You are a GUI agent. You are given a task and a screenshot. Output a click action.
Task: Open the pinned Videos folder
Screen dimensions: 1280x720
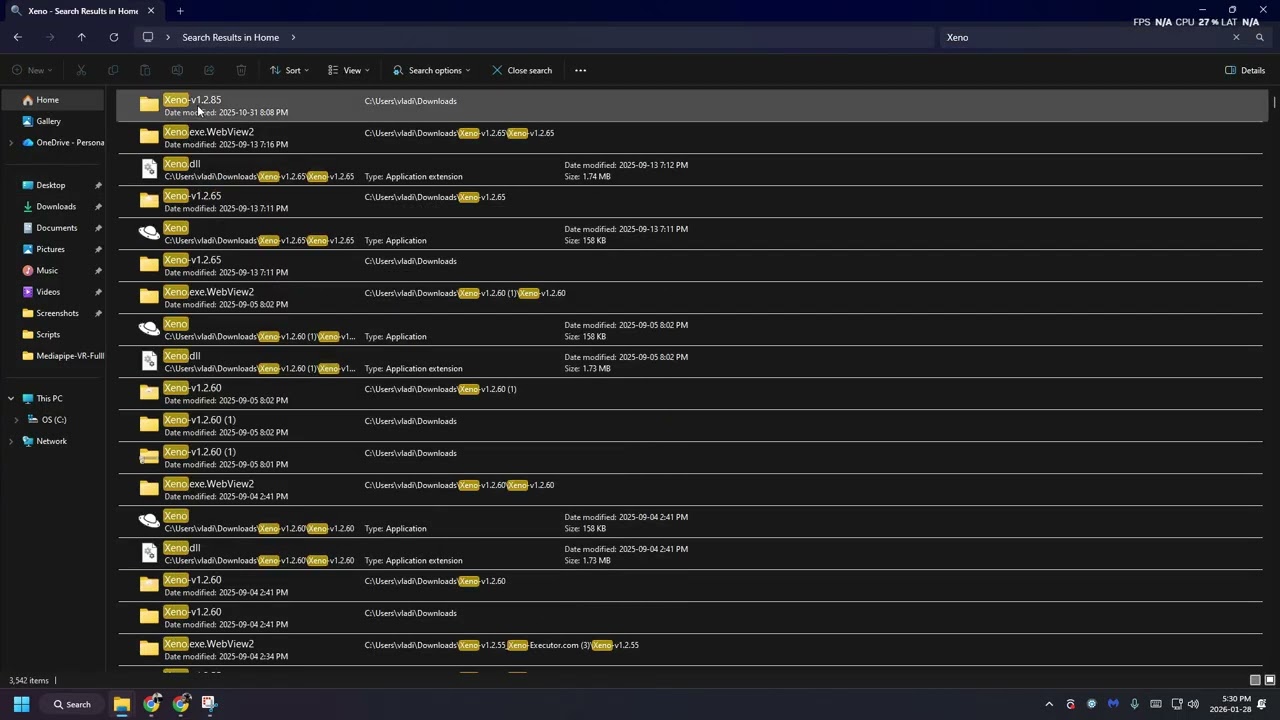pos(48,292)
